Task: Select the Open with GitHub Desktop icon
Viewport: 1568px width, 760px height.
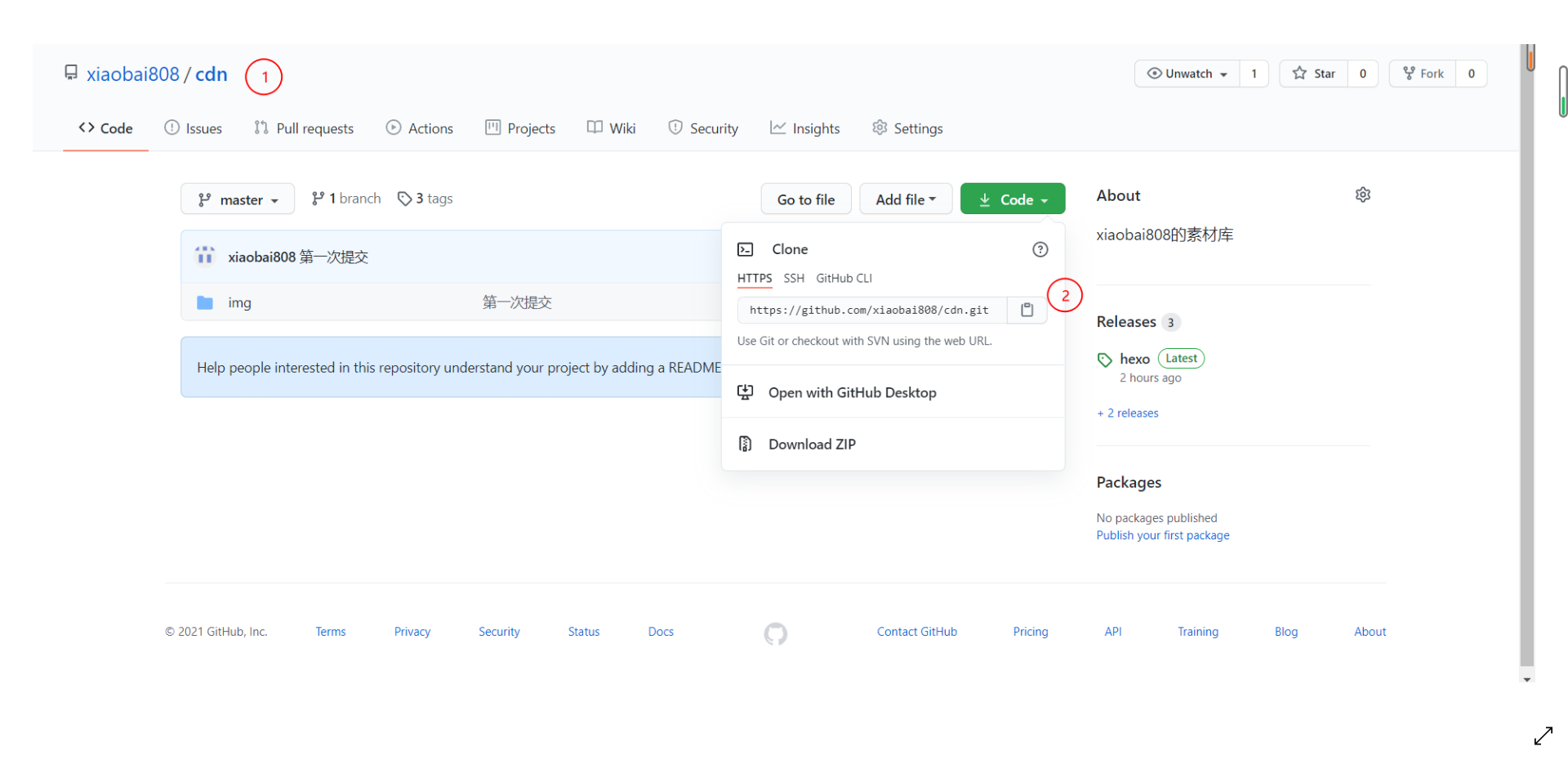Action: (x=745, y=392)
